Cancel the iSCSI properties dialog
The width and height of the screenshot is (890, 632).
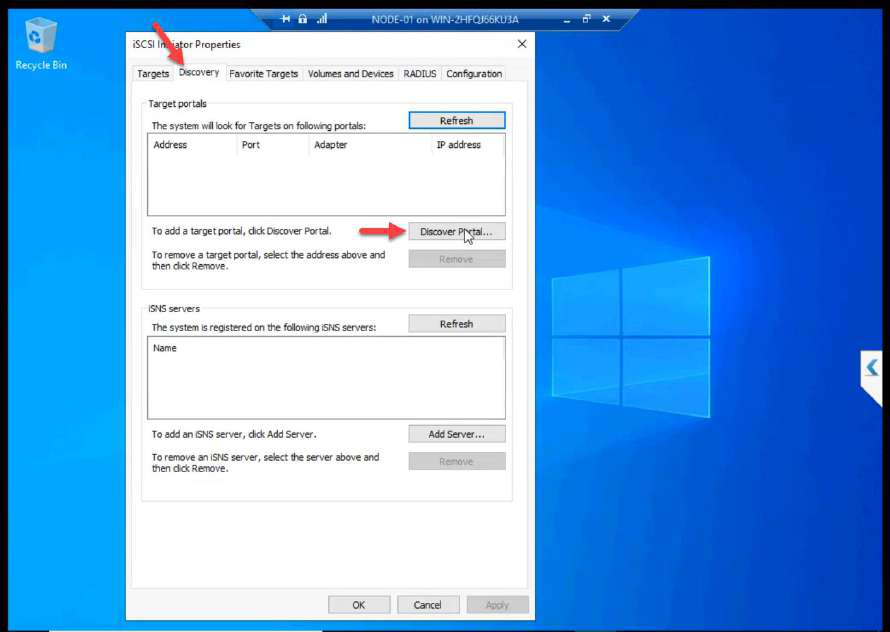[428, 605]
